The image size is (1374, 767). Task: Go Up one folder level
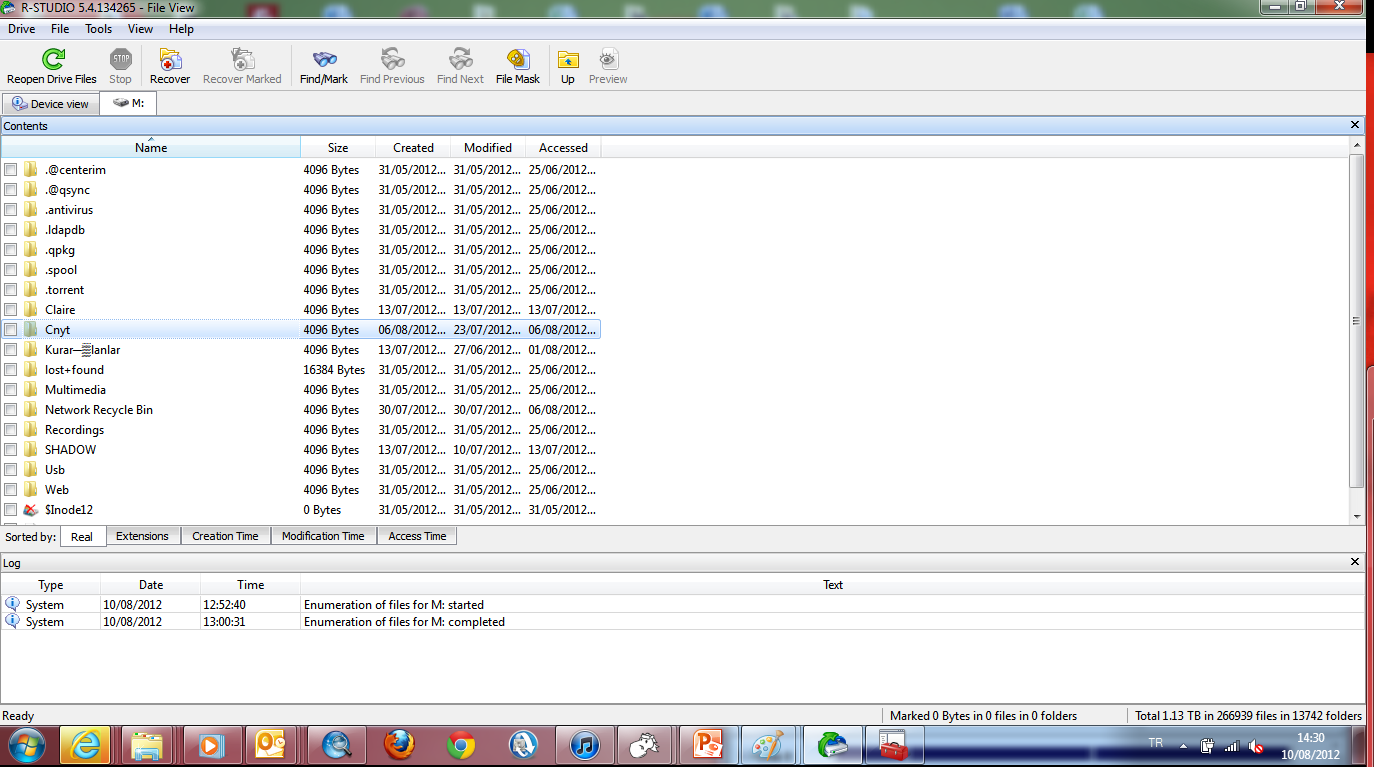click(x=568, y=66)
